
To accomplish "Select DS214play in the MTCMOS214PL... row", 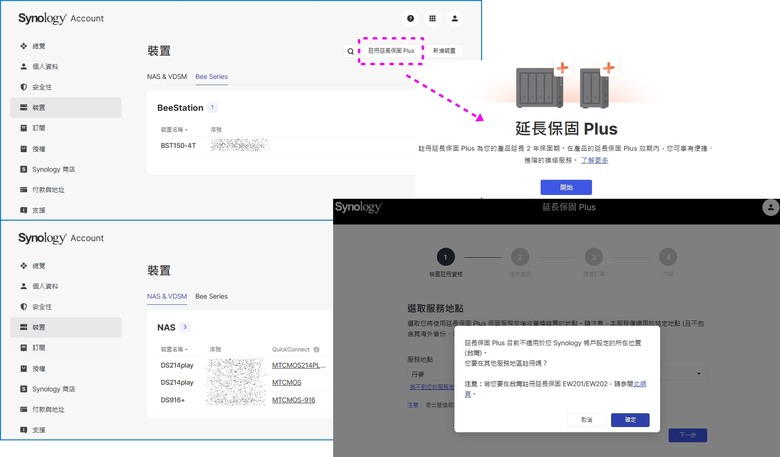I will (177, 366).
